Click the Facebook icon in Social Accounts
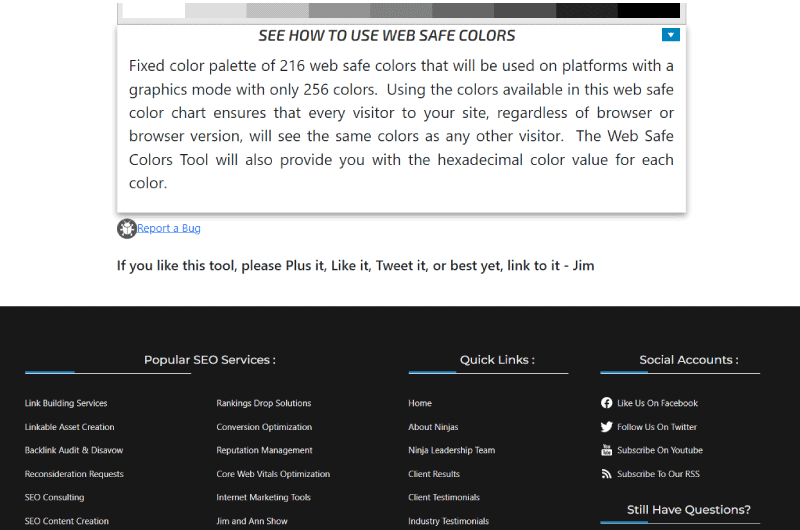Screen dimensions: 800x530 click(x=606, y=403)
